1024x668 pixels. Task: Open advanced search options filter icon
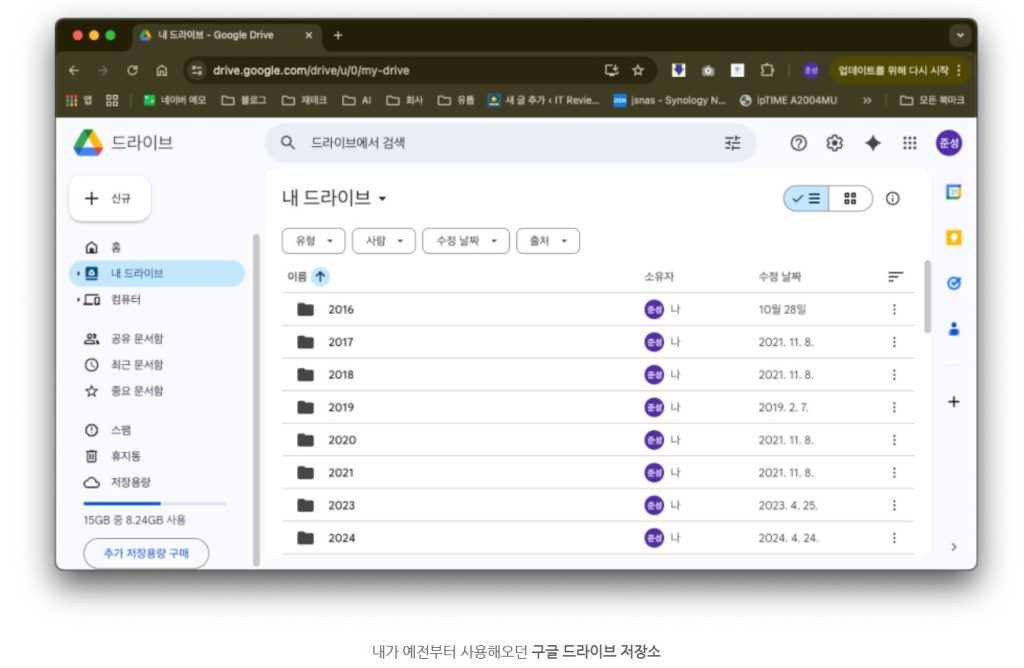click(x=733, y=143)
